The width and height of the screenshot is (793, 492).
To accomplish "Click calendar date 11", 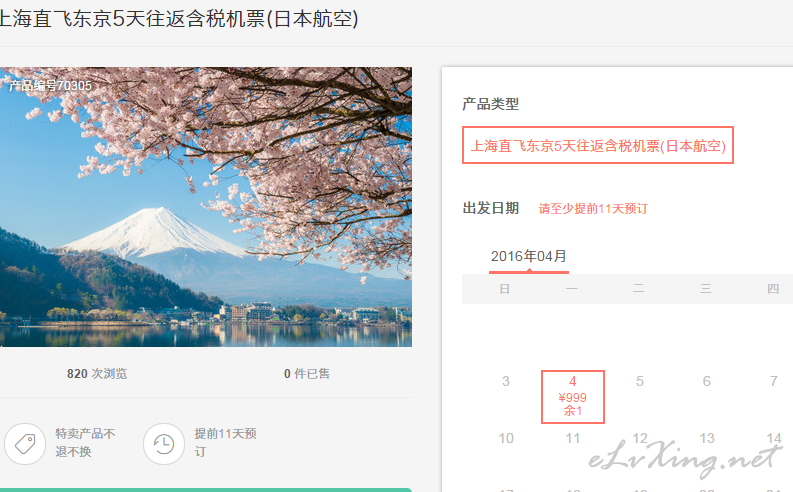I will [572, 438].
